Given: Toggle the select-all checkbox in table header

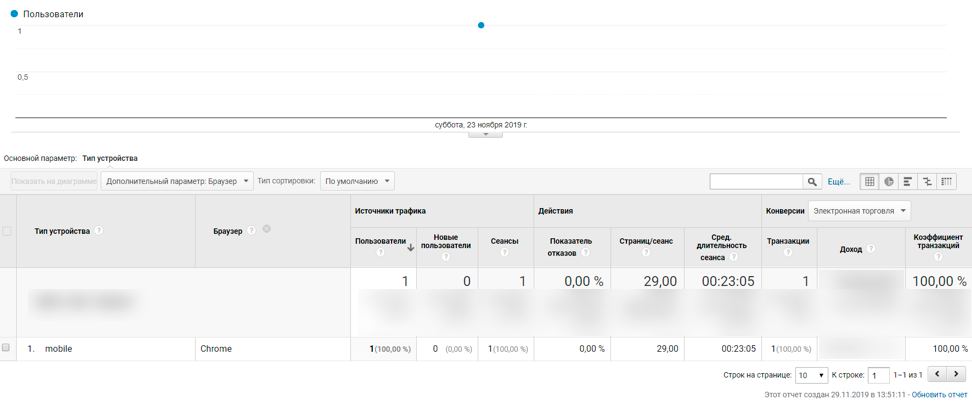Looking at the screenshot, I should pos(7,231).
